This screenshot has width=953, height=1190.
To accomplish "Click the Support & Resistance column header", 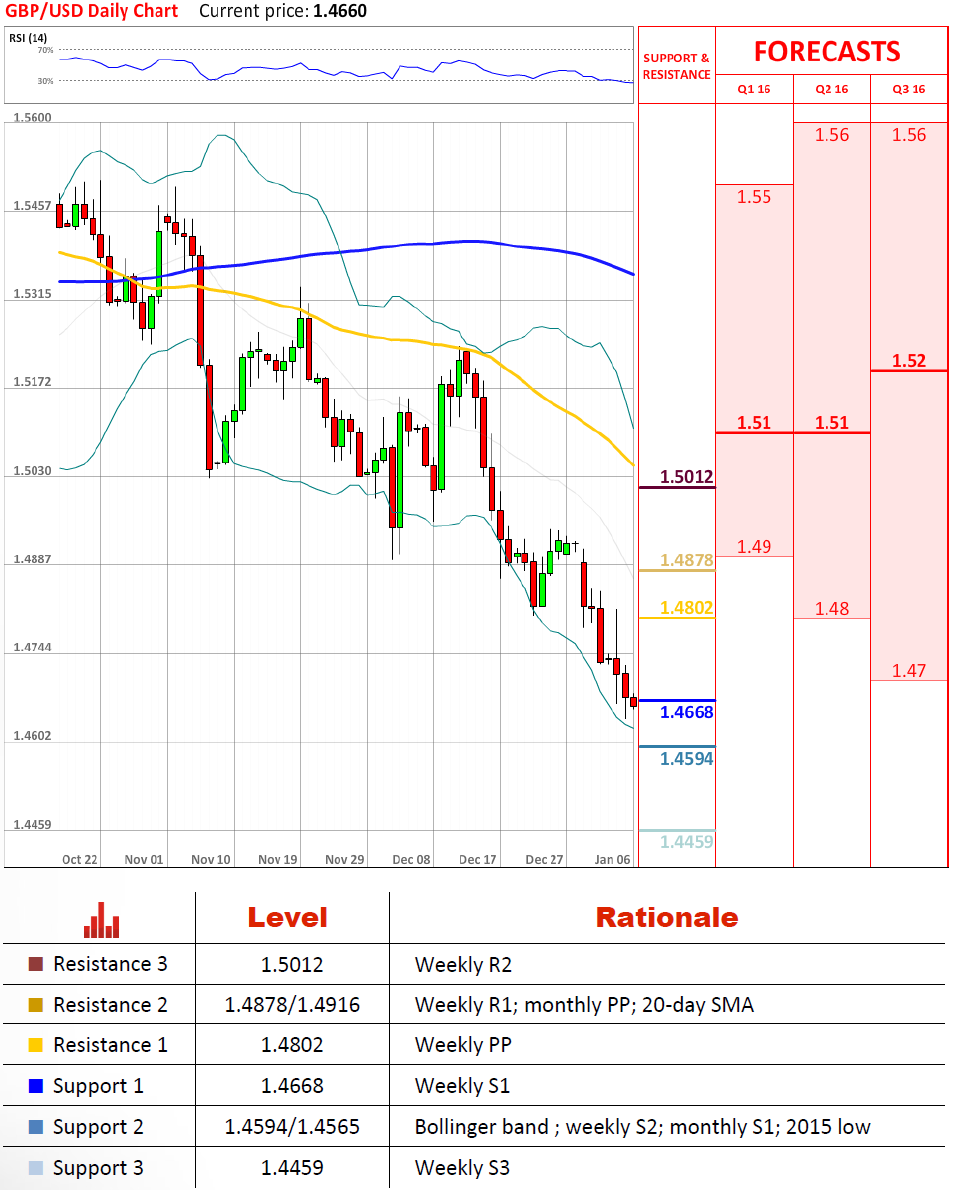I will pos(677,66).
